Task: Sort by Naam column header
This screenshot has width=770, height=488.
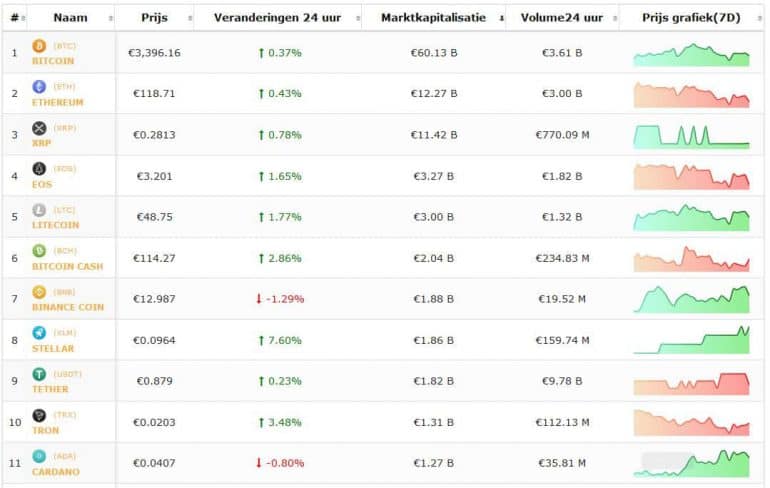Action: pos(70,17)
